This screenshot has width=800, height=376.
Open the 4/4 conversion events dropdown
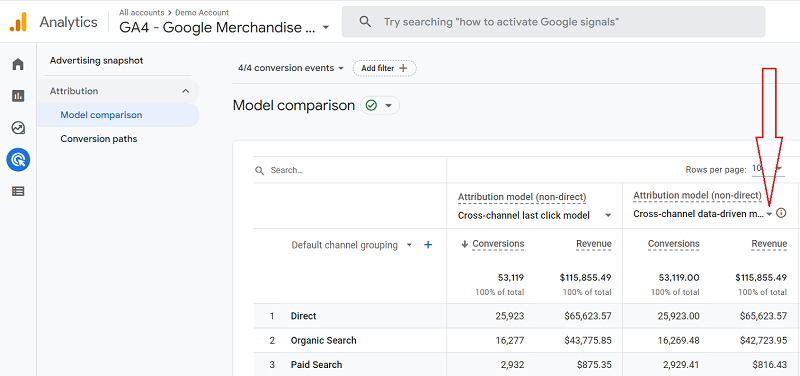(291, 68)
